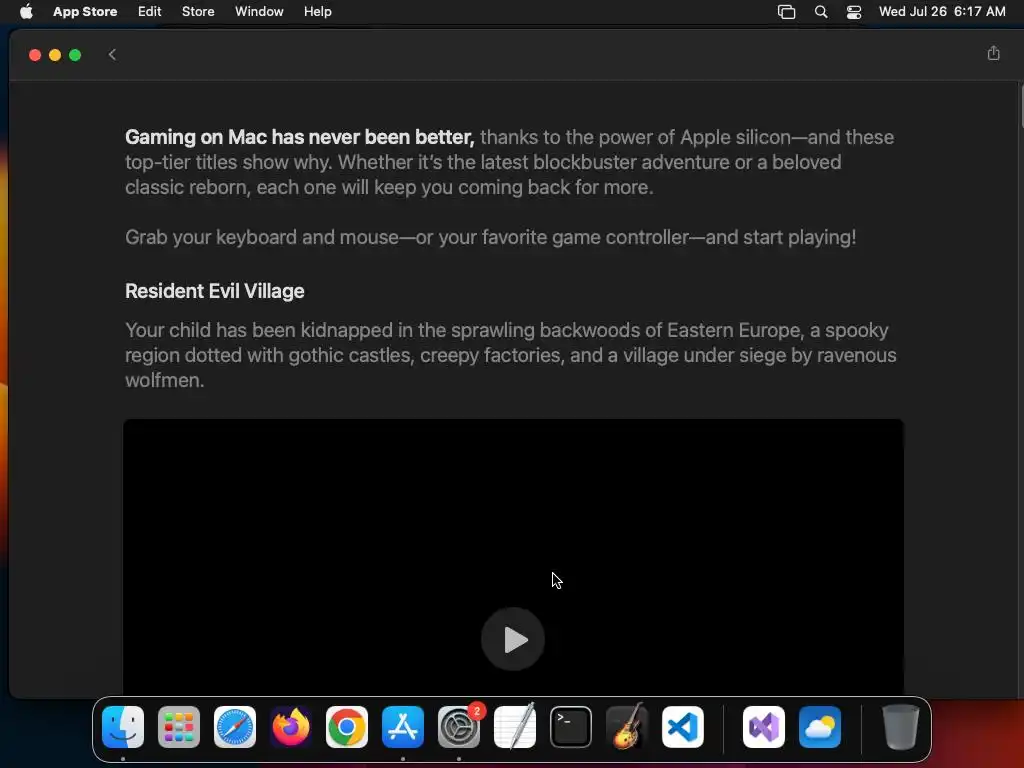The image size is (1024, 768).
Task: Open the Help menu
Action: pyautogui.click(x=317, y=12)
